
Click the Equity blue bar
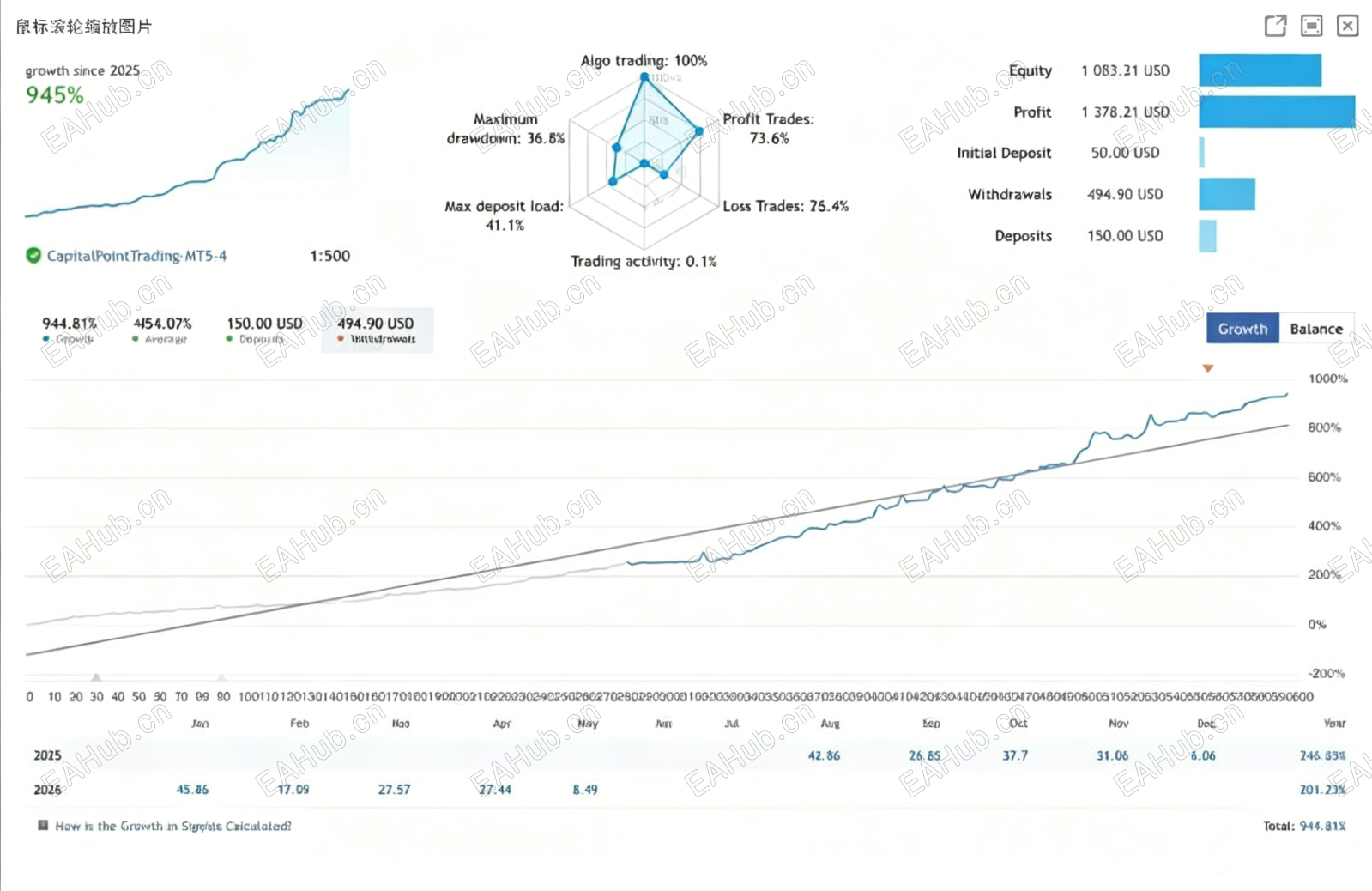click(1260, 70)
